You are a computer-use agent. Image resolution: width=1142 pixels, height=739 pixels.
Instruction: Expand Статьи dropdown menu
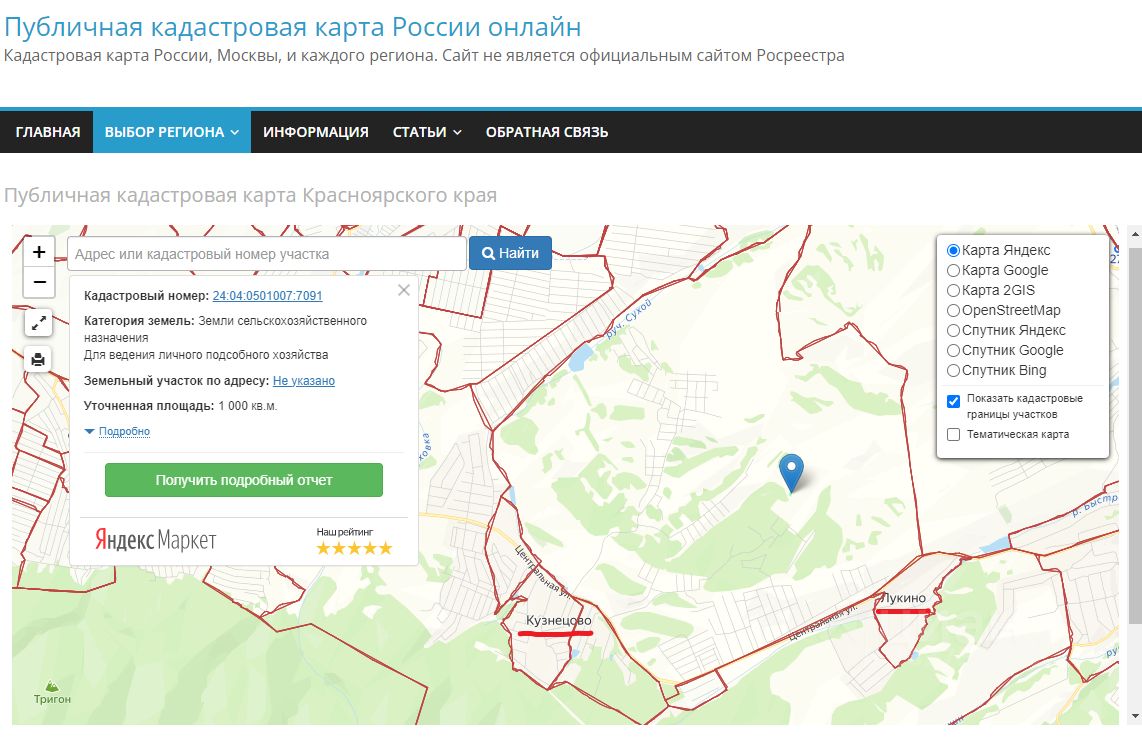click(427, 132)
